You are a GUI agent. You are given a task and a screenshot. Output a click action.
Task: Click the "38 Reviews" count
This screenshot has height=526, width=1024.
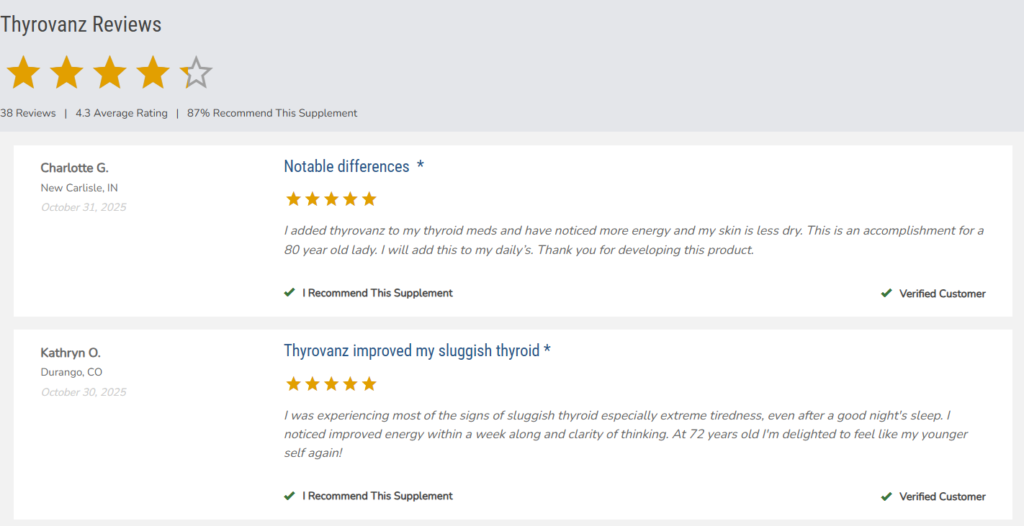(28, 113)
